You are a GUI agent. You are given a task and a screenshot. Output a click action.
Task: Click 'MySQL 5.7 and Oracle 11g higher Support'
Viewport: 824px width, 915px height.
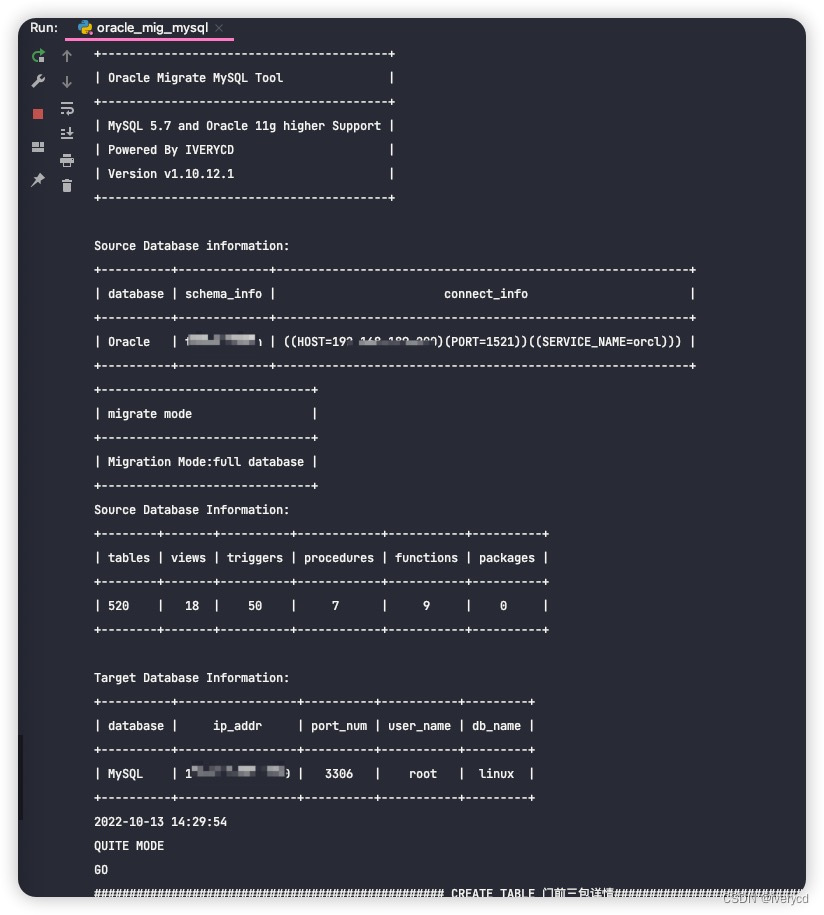click(244, 125)
